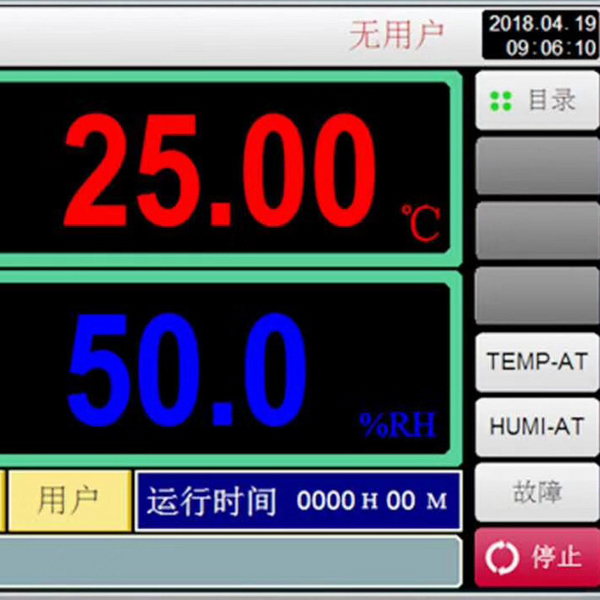600x600 pixels.
Task: Open the 目录 menu
Action: (538, 100)
